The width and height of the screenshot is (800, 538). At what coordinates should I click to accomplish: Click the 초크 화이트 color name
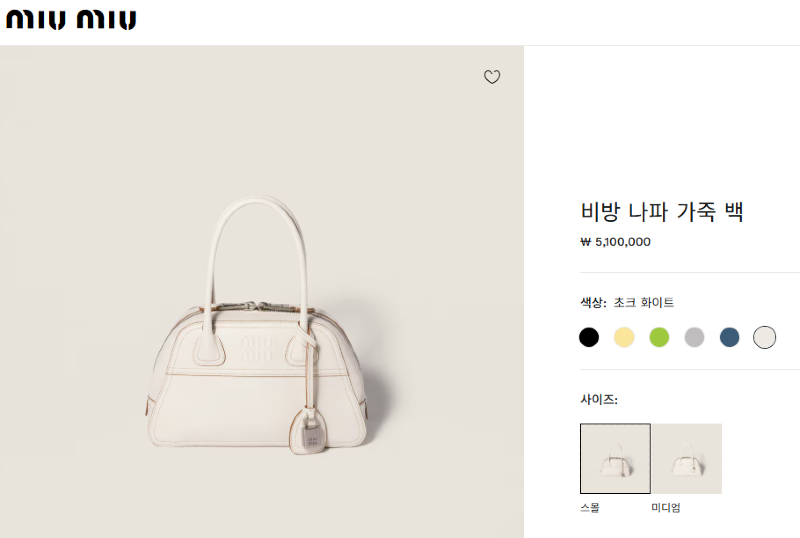pos(644,303)
